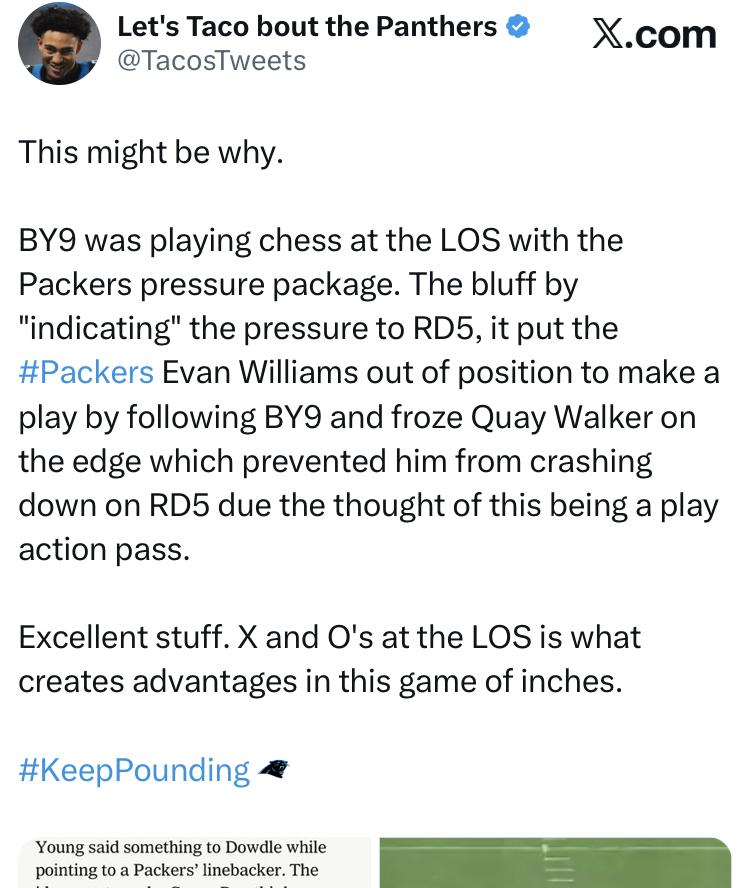Viewport: 750px width, 888px height.
Task: Open the article screenshot mentioning Young and Dowdle
Action: pyautogui.click(x=194, y=862)
